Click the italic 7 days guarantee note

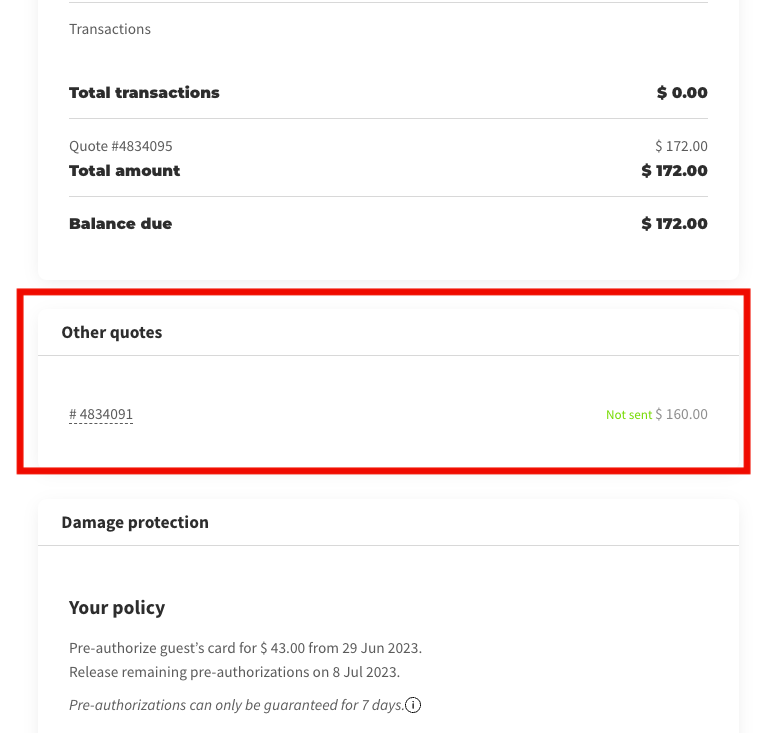236,705
